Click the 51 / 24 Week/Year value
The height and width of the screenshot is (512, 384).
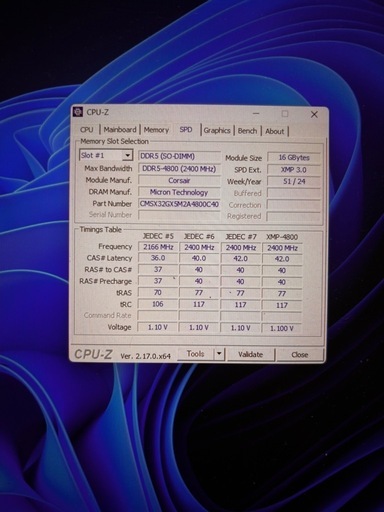[294, 182]
